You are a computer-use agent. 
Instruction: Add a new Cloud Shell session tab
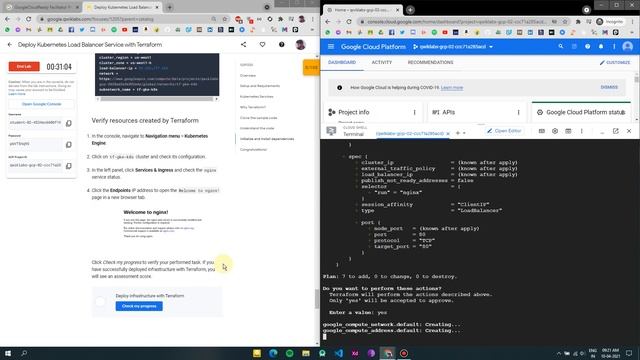tap(458, 133)
